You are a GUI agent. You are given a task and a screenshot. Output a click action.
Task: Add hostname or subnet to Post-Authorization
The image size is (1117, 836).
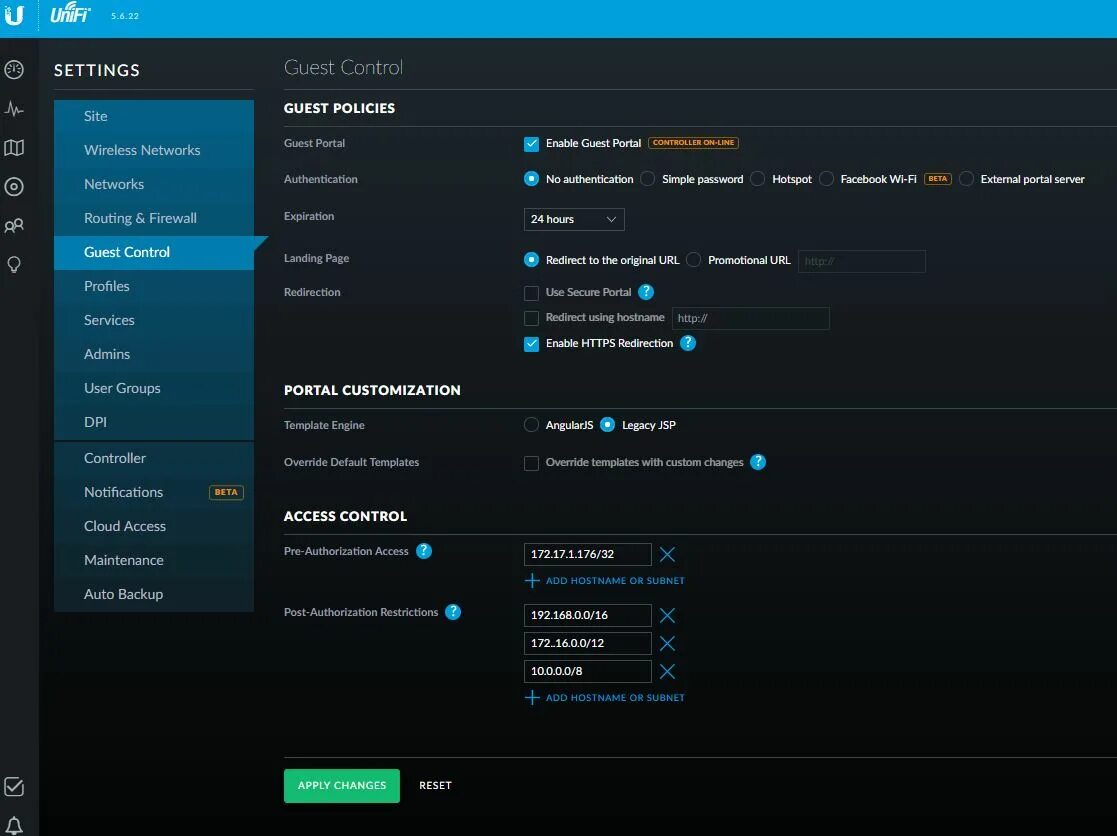(x=605, y=698)
